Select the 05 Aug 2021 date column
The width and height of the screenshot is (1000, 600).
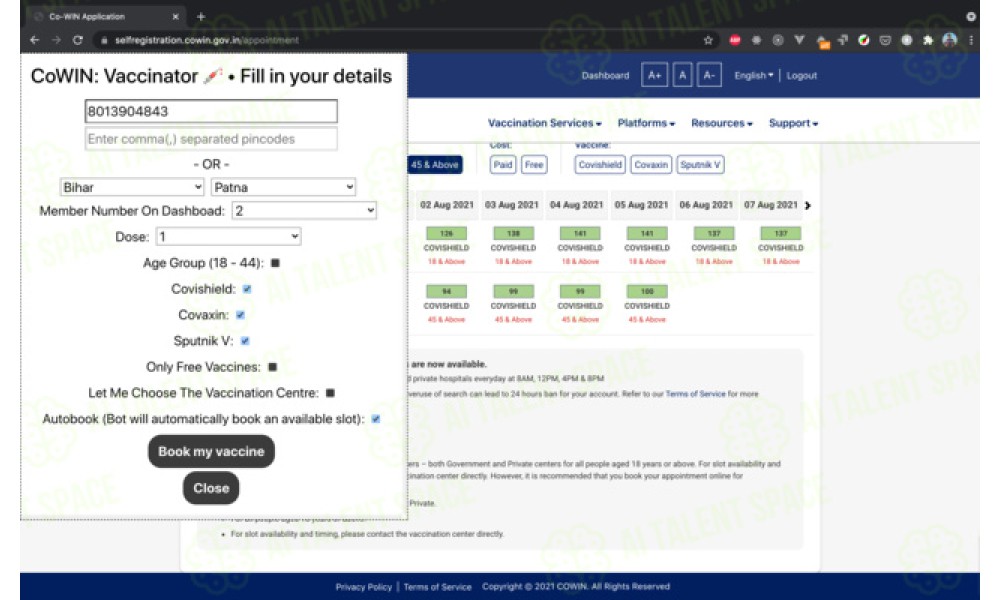(642, 205)
